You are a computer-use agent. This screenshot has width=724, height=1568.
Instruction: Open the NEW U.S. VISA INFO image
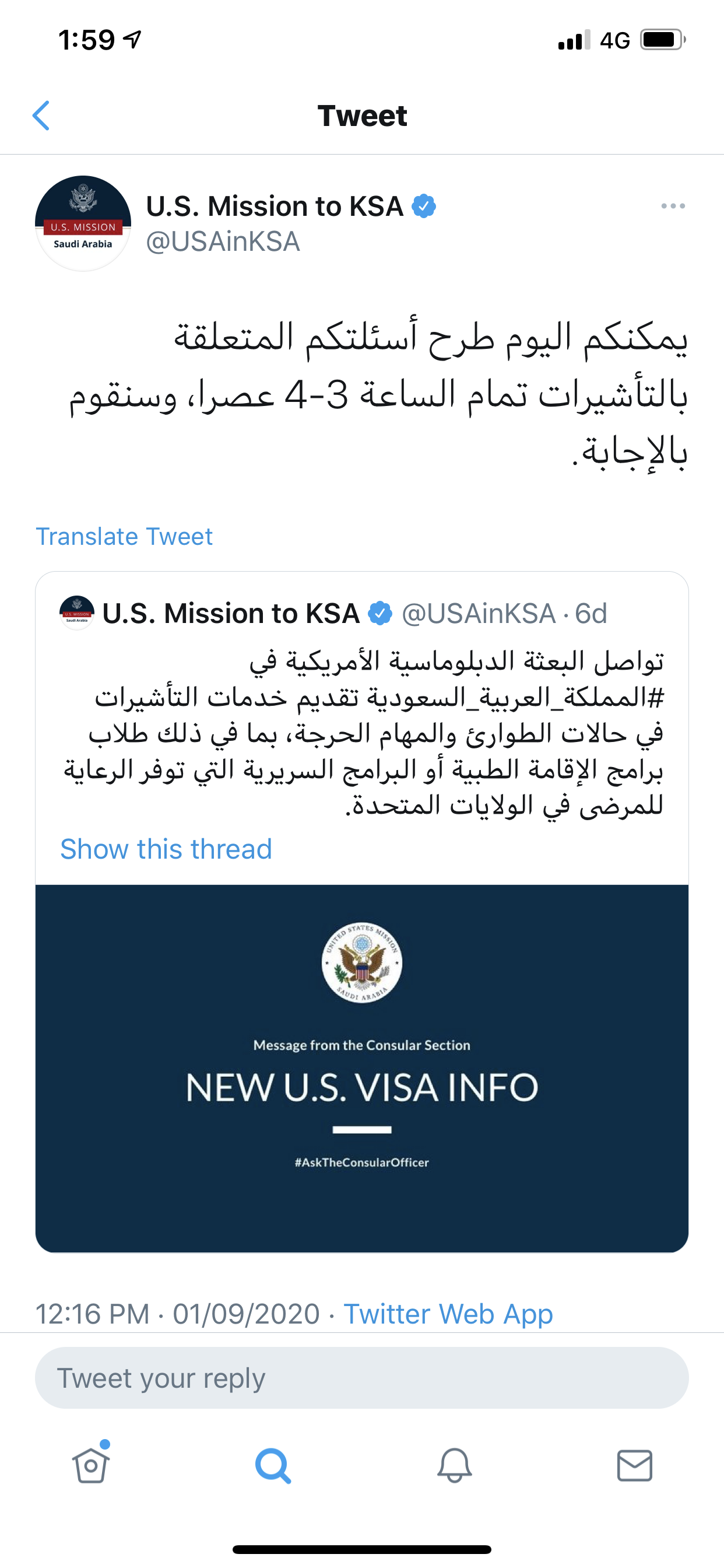point(361,1068)
